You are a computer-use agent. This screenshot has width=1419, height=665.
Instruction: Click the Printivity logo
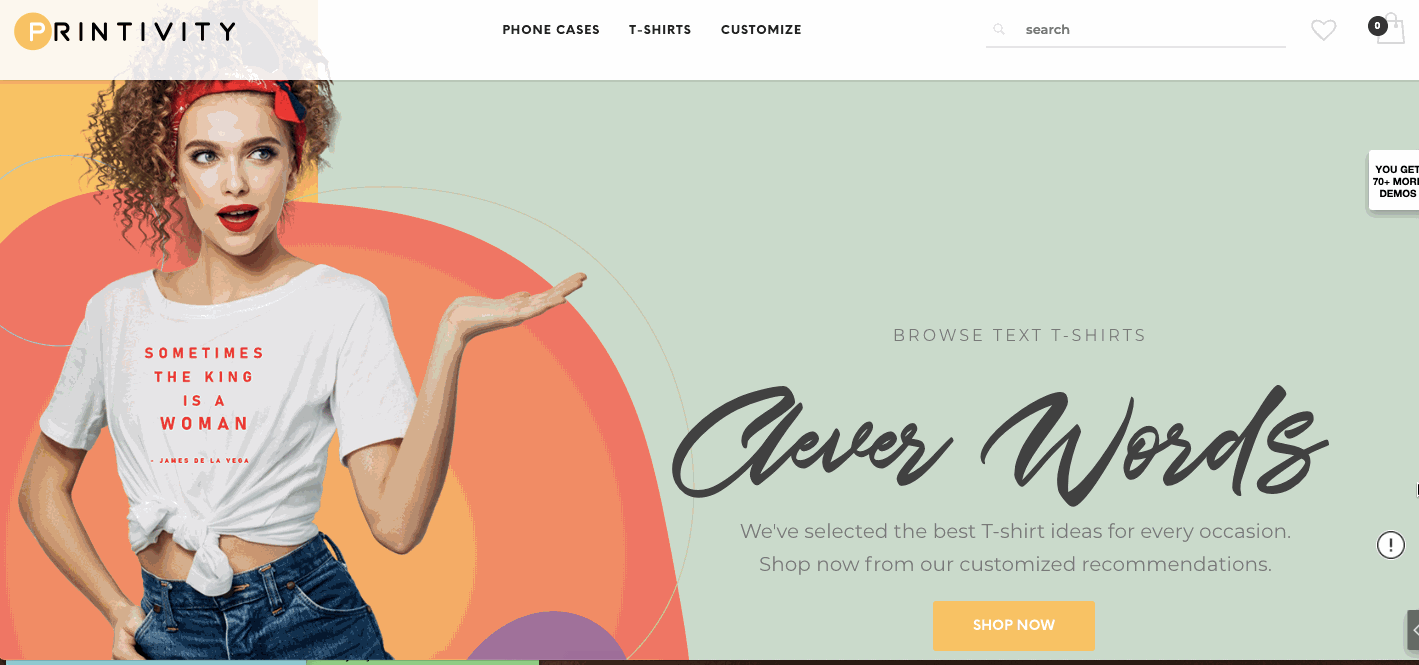[126, 31]
